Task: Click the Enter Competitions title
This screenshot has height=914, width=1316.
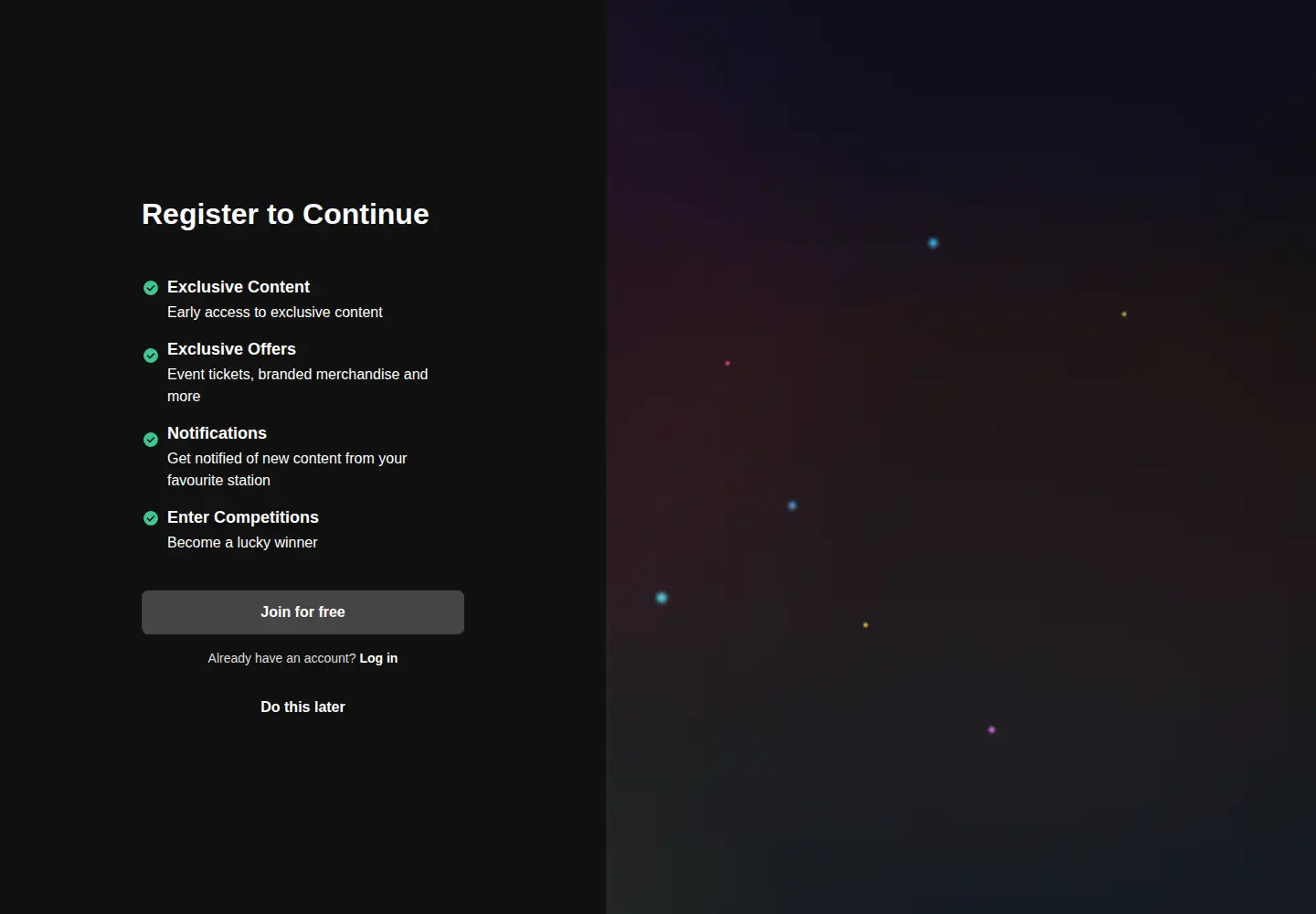Action: (243, 517)
